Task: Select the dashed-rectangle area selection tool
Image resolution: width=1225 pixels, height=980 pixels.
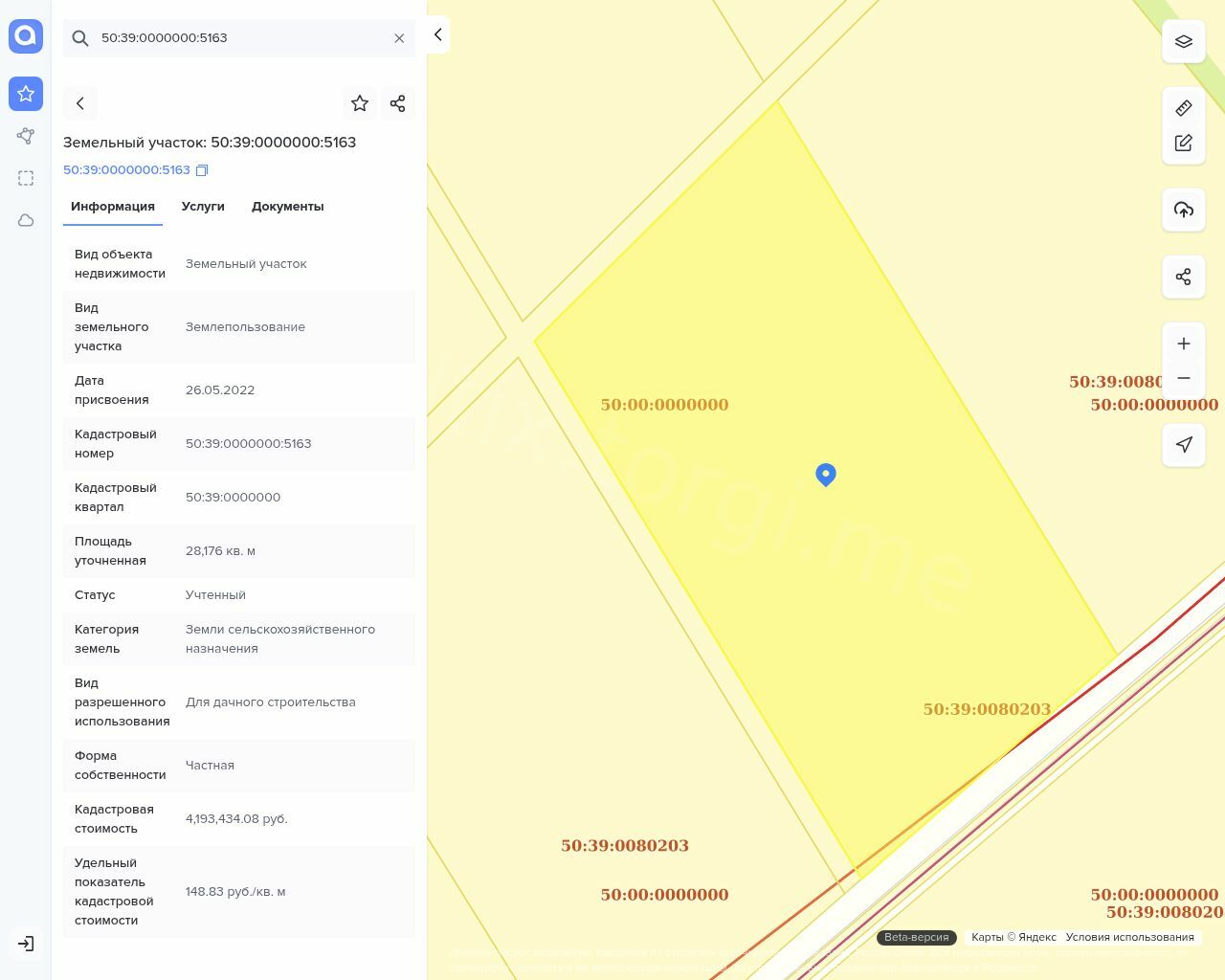Action: pos(26,178)
